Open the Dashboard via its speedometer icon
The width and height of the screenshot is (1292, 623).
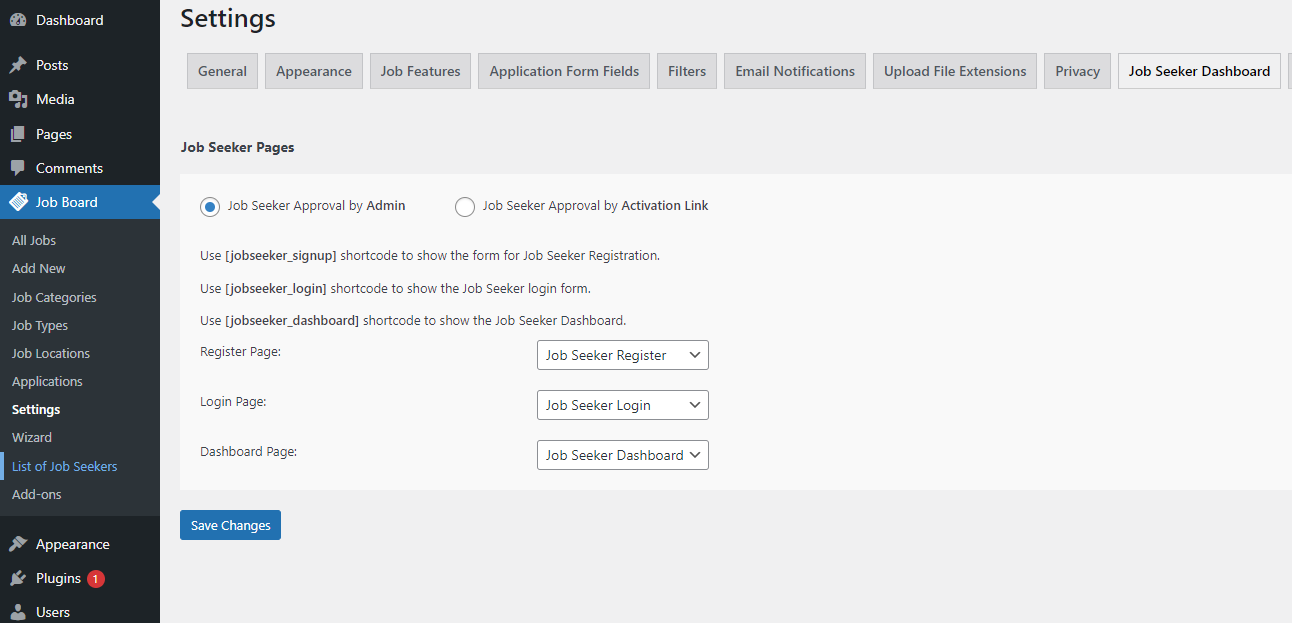pos(18,18)
